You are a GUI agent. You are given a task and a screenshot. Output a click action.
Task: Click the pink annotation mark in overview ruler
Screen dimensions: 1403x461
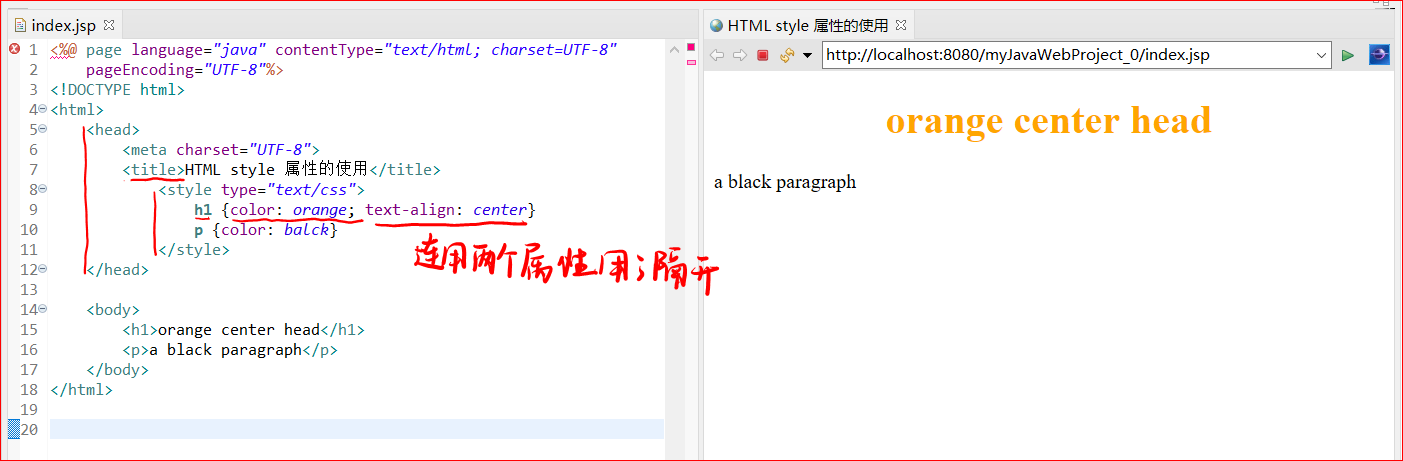(690, 62)
